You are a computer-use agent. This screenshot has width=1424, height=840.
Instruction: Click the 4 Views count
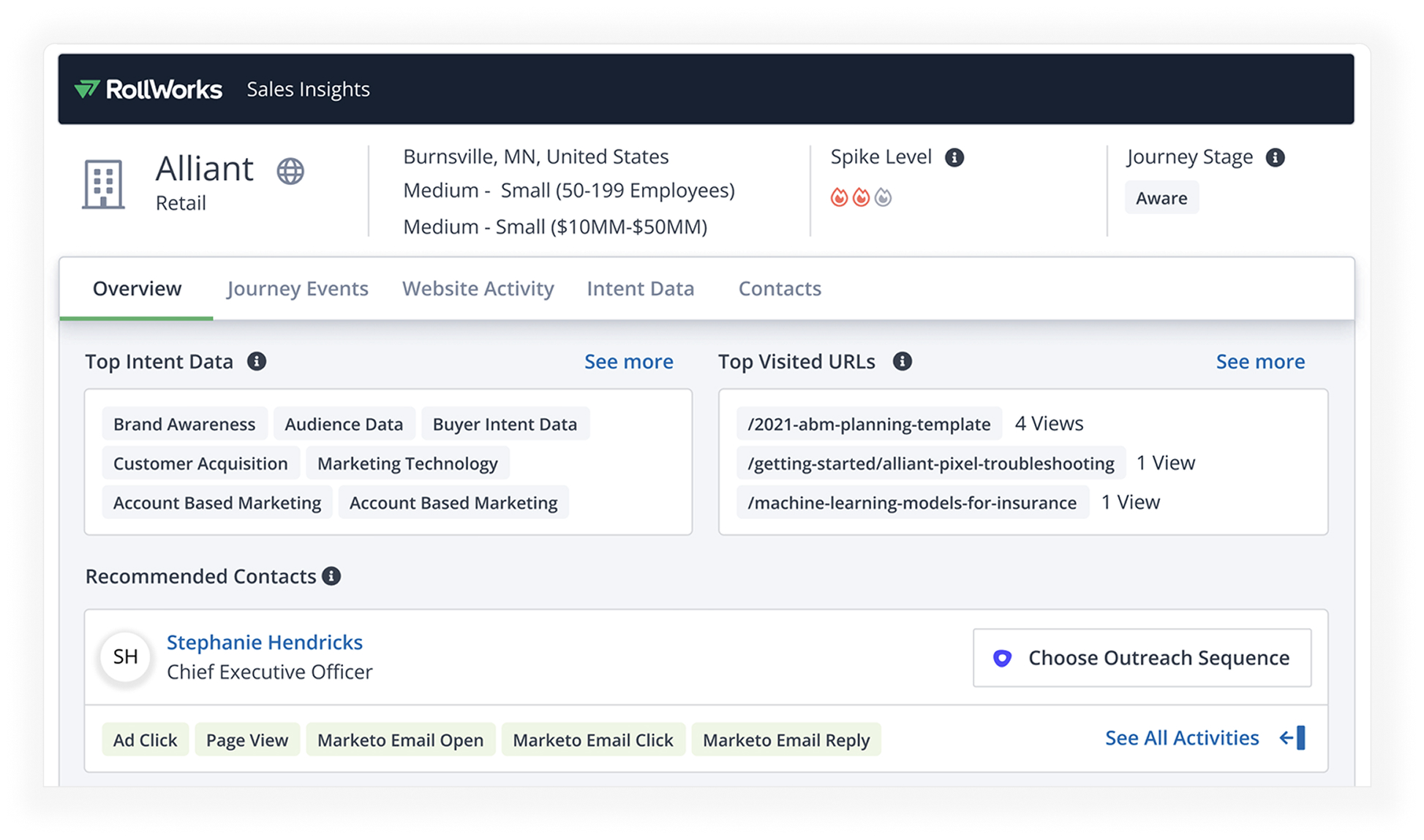click(x=1049, y=424)
